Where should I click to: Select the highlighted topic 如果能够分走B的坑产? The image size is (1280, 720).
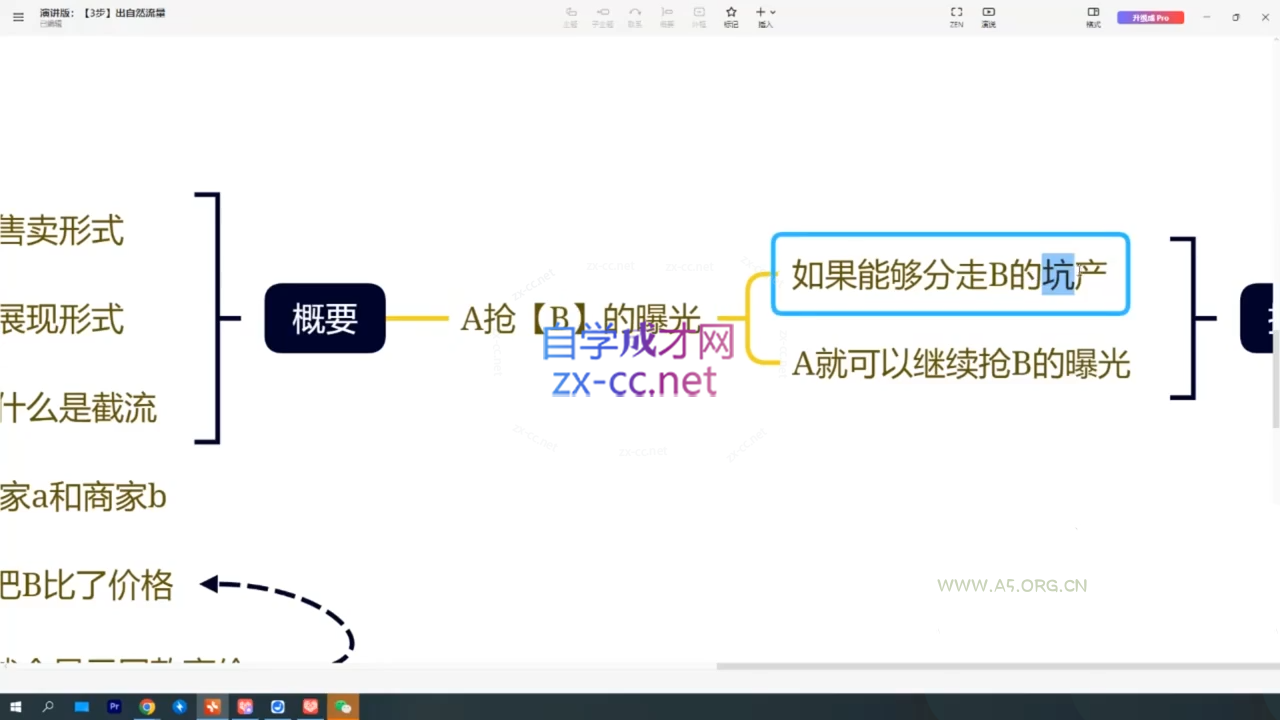pos(949,275)
